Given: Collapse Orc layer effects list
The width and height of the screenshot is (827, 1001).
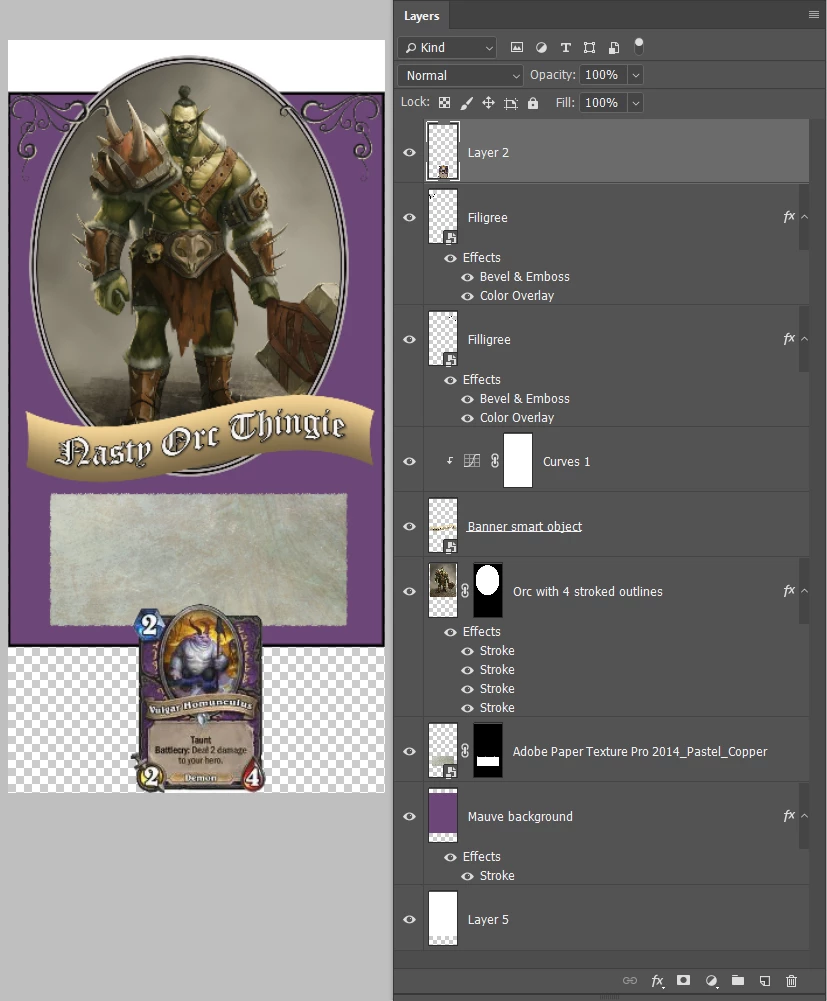Looking at the screenshot, I should click(x=805, y=591).
